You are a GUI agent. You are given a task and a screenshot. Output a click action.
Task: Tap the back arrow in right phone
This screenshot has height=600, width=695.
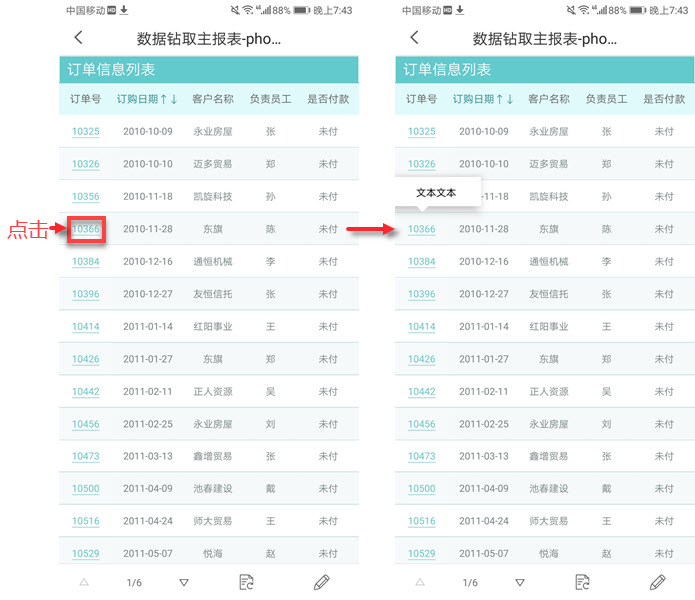click(x=414, y=38)
